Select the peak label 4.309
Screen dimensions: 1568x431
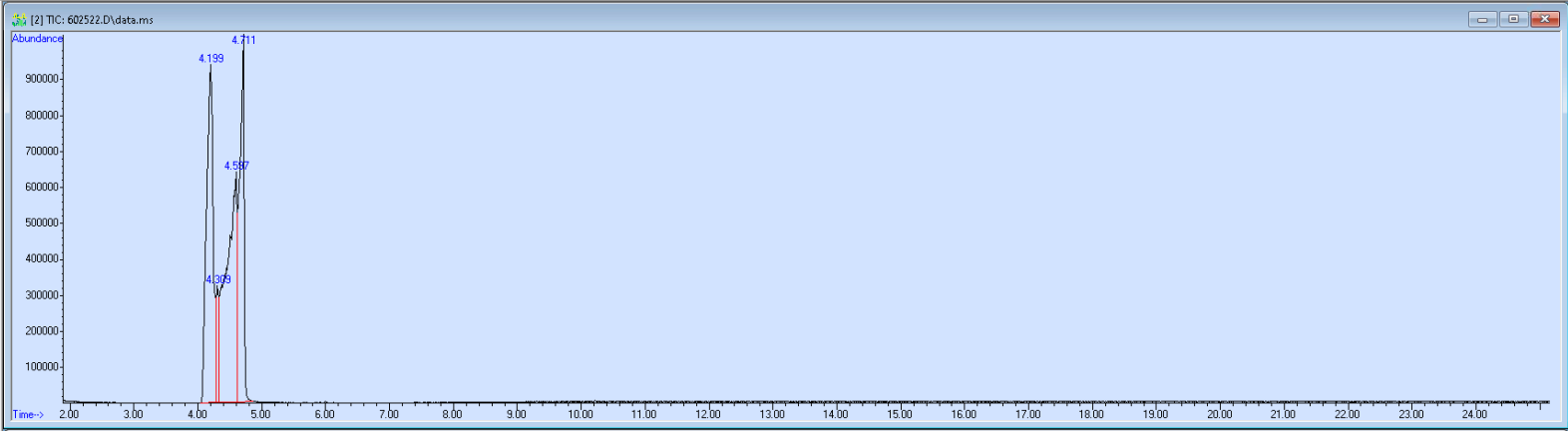click(218, 279)
